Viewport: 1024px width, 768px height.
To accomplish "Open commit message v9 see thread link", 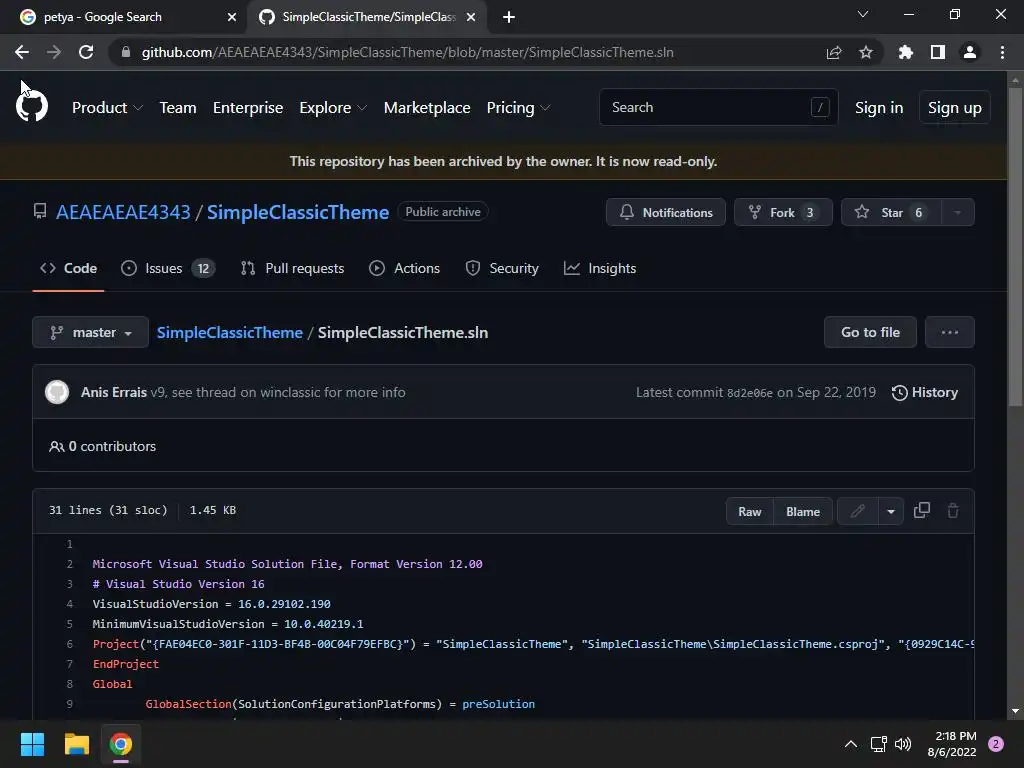I will [278, 392].
